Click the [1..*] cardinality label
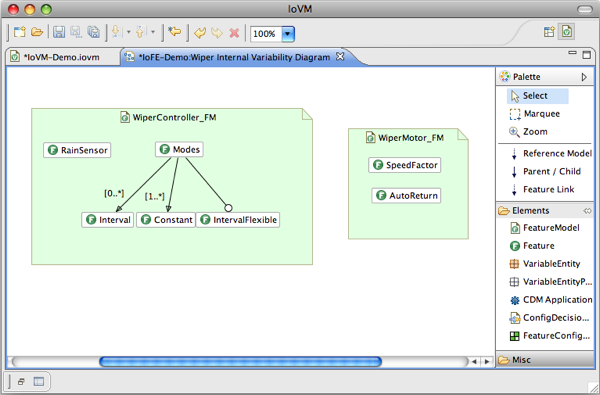Image resolution: width=600 pixels, height=395 pixels. tap(155, 197)
